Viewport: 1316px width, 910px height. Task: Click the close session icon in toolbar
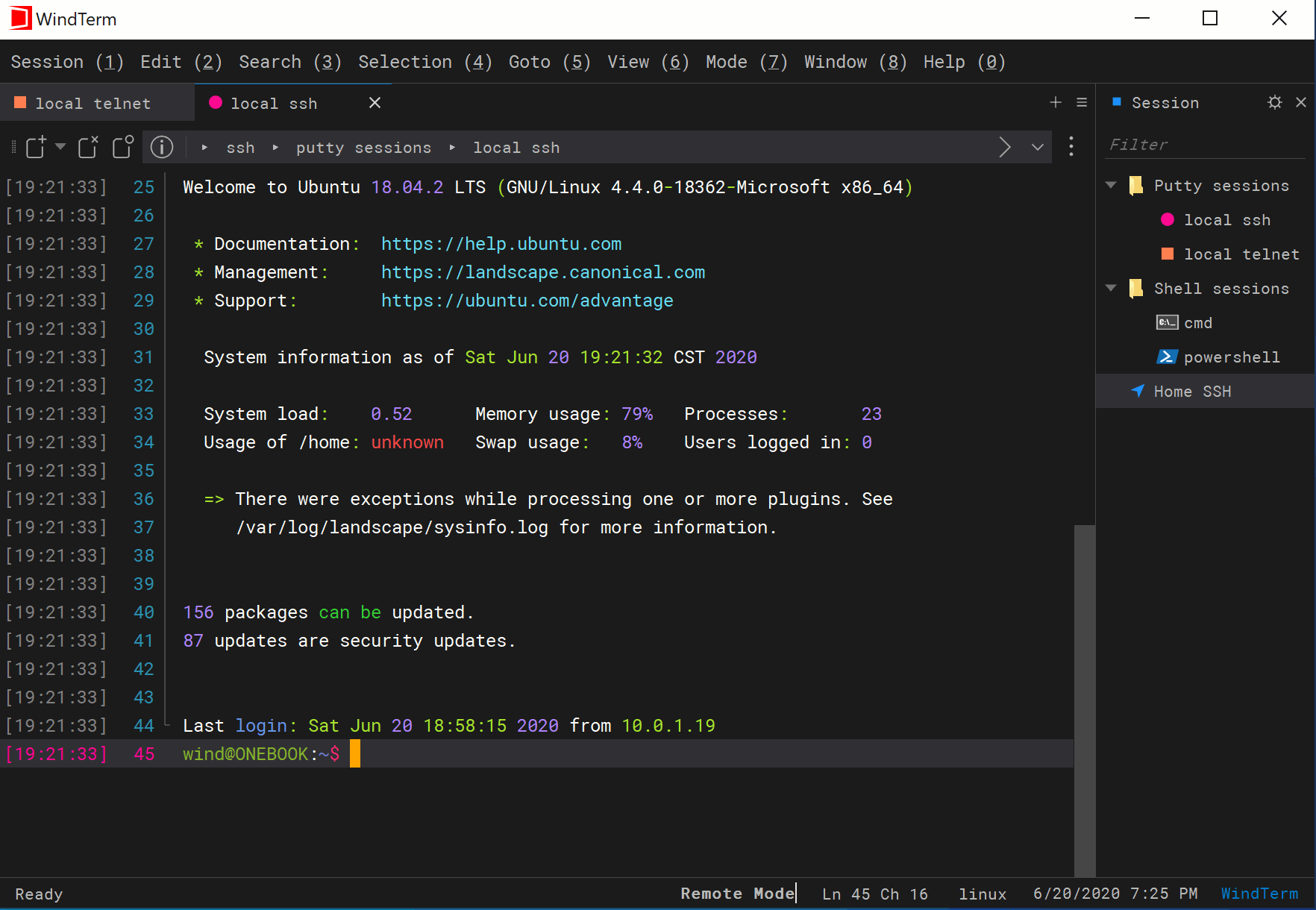click(88, 147)
